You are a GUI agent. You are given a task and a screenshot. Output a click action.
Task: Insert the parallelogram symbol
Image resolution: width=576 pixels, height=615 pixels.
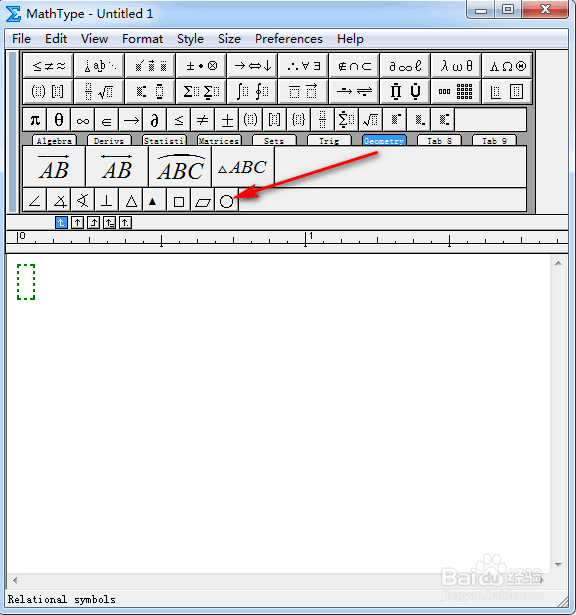(x=203, y=200)
